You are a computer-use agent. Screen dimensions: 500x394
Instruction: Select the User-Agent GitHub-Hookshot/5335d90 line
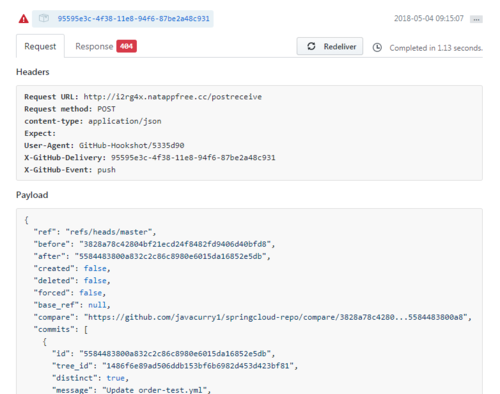tap(104, 146)
